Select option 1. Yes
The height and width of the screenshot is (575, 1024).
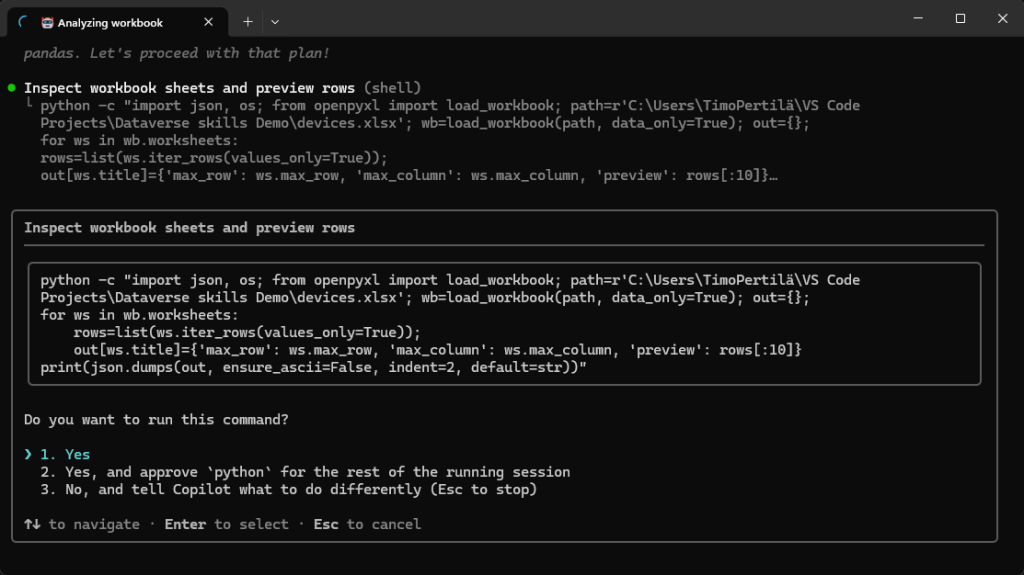[65, 454]
